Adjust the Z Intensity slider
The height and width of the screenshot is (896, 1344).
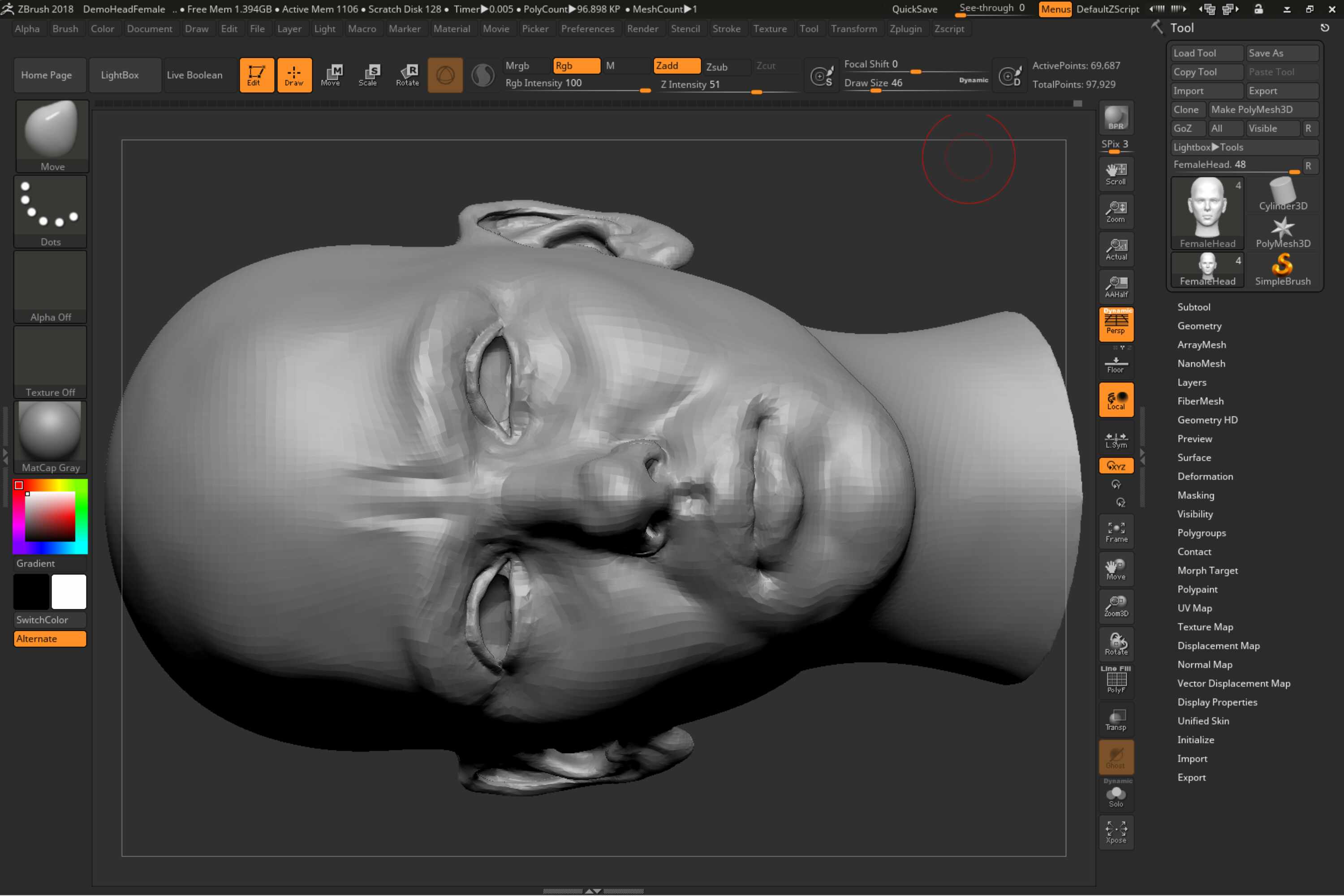pos(729,85)
